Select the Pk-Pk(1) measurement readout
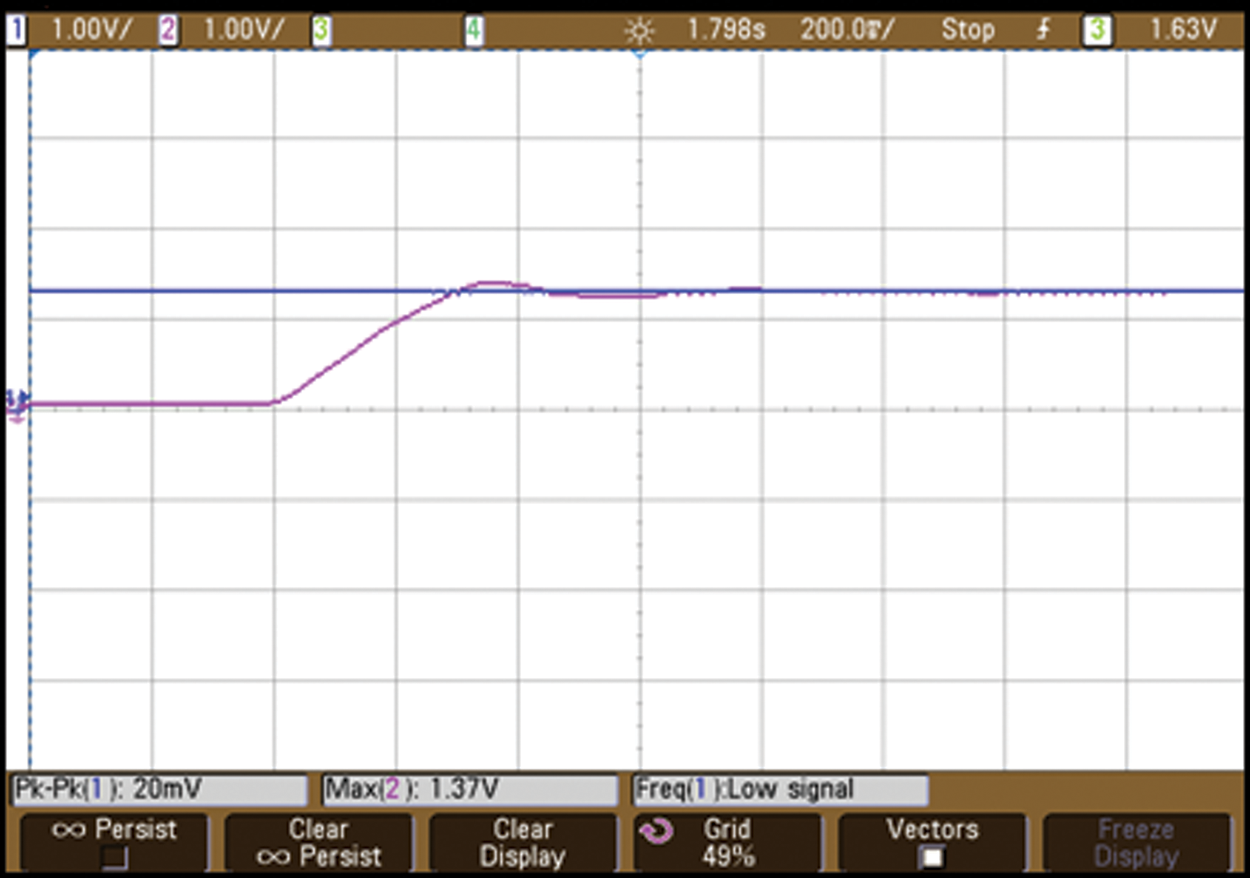 tap(158, 790)
